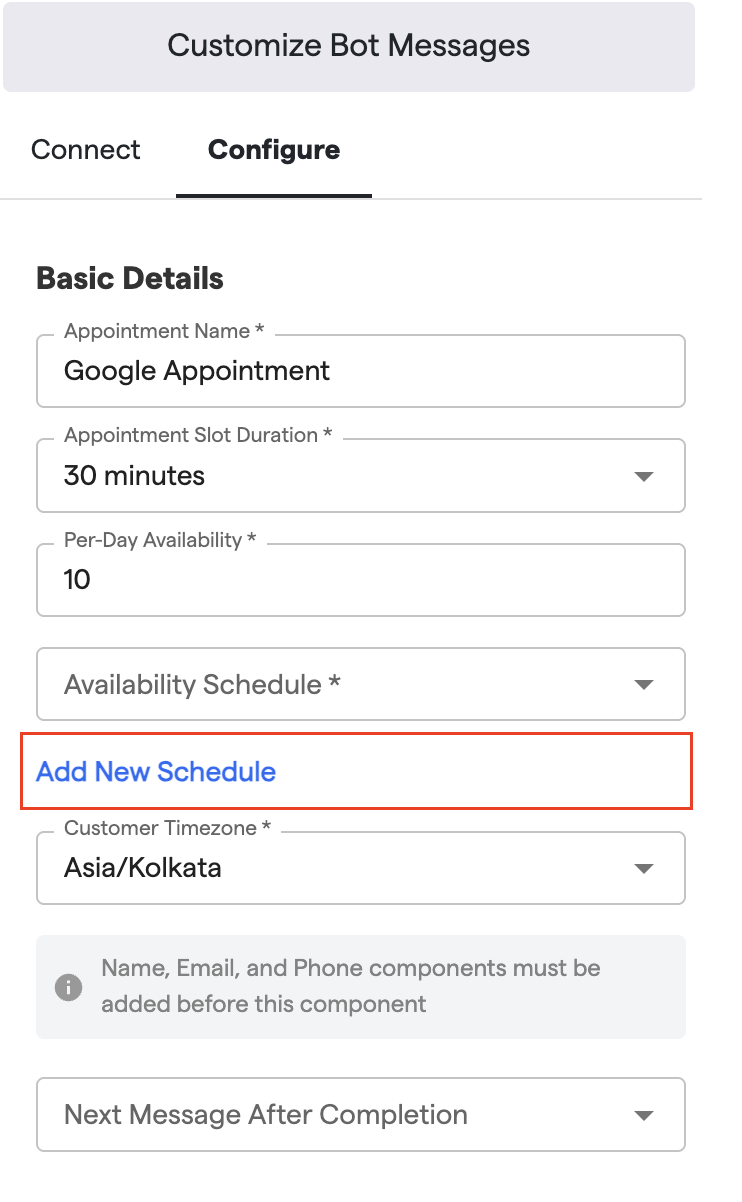Image resolution: width=742 pixels, height=1202 pixels.
Task: Click the info icon beside the note
Action: [68, 987]
